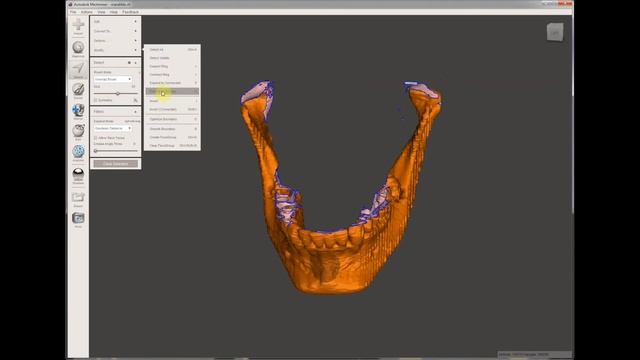Expand the Edit submenu in Select panel
This screenshot has width=640, height=360.
pyautogui.click(x=116, y=21)
